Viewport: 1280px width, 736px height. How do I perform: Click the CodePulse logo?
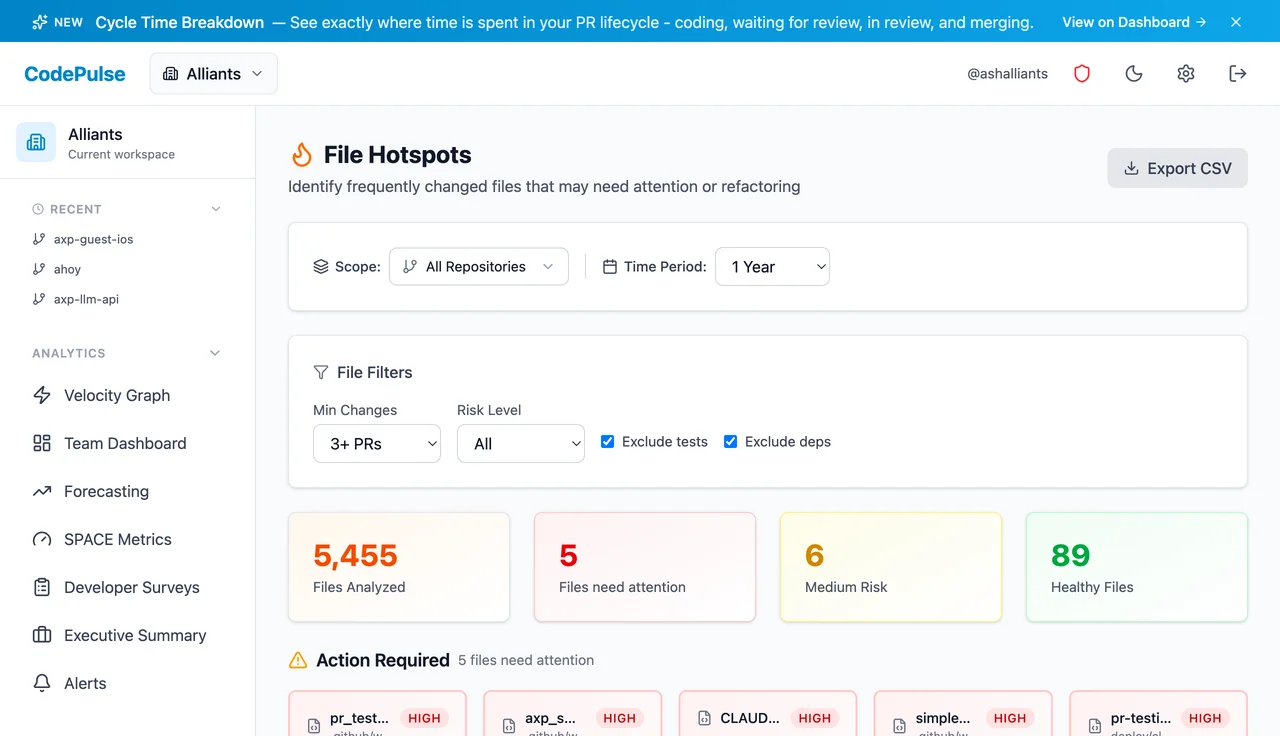pyautogui.click(x=75, y=74)
